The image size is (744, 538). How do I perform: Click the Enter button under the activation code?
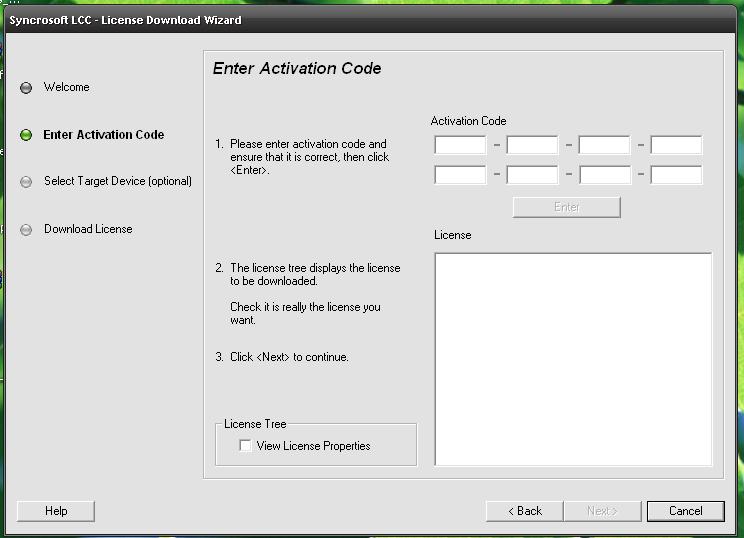(x=567, y=207)
